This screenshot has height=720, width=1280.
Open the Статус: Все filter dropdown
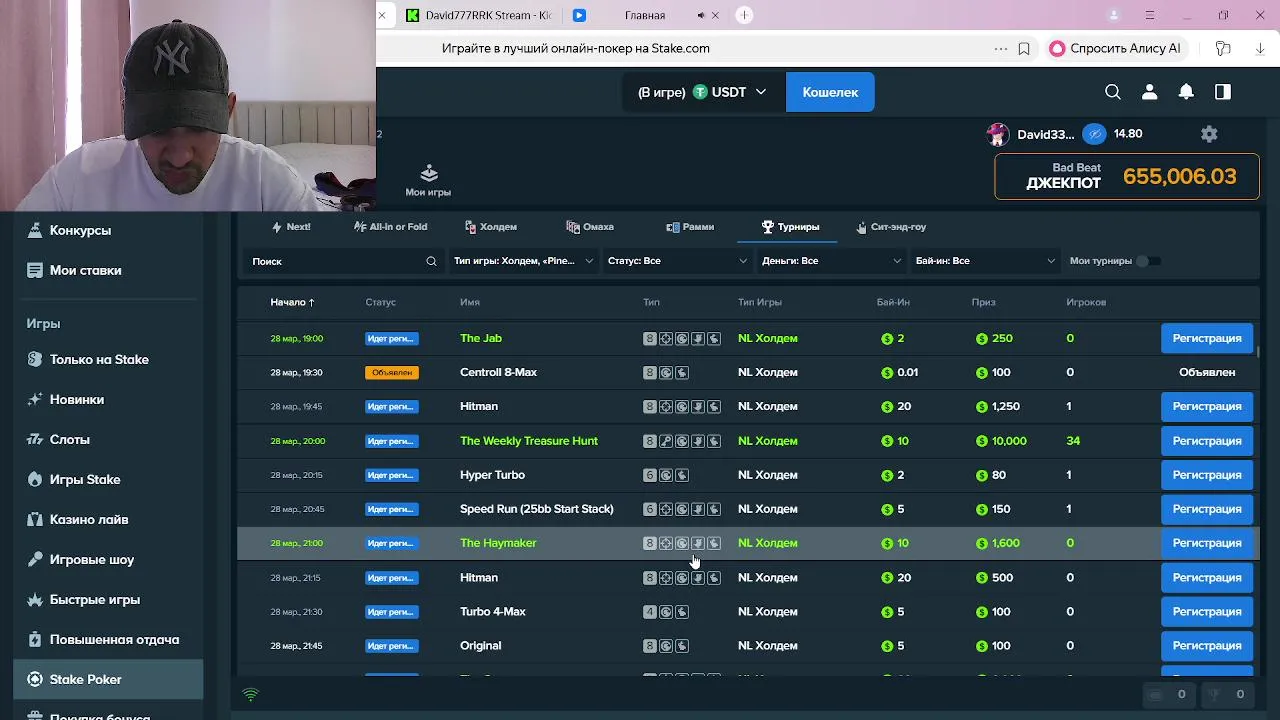point(677,261)
